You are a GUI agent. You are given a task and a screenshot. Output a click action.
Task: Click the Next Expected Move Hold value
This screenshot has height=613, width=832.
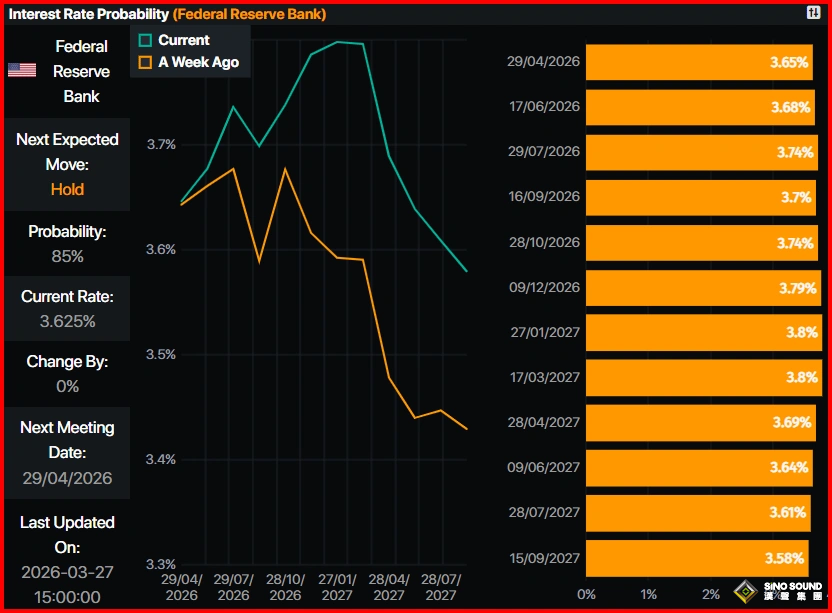point(67,189)
